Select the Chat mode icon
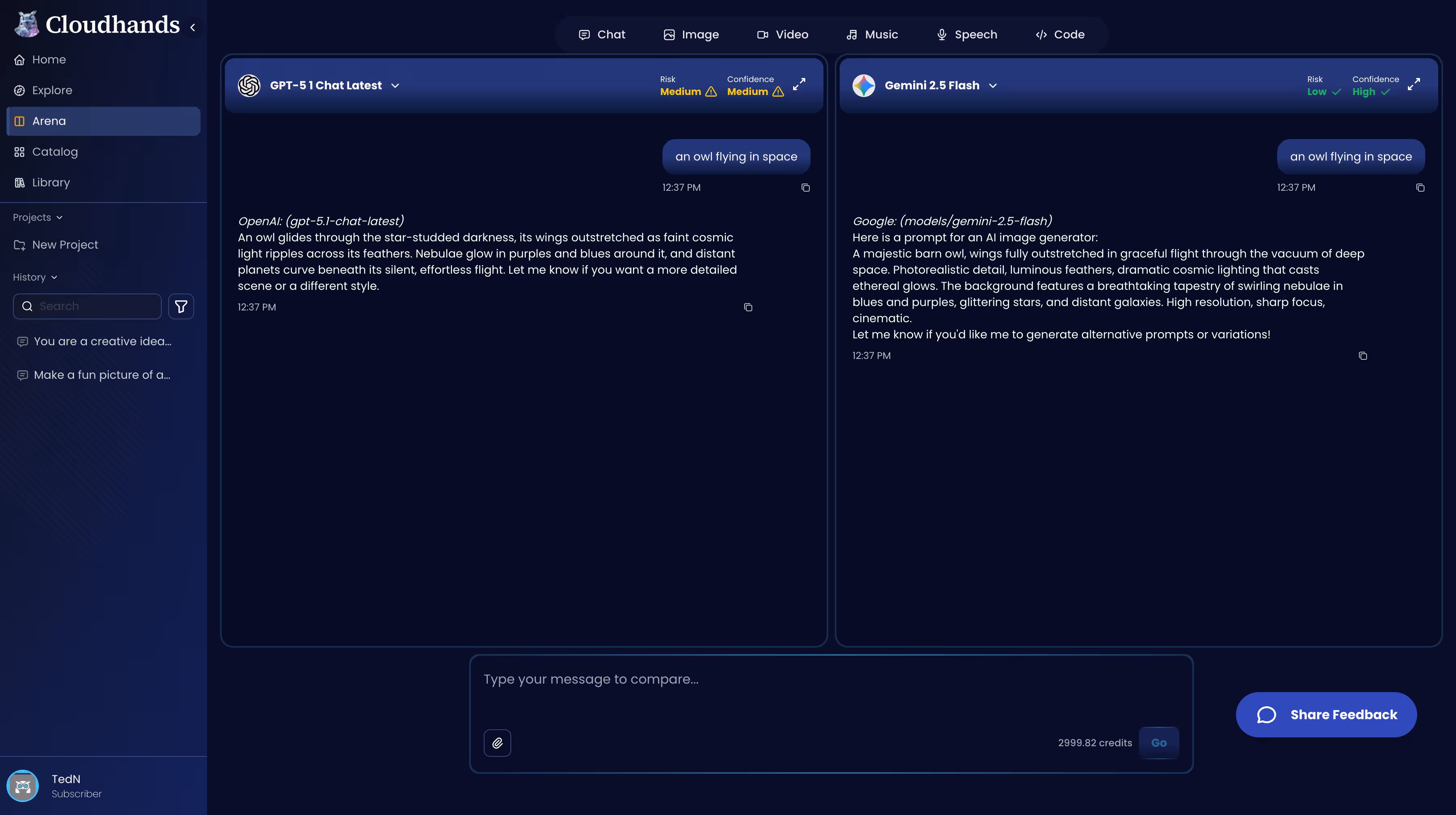Viewport: 1456px width, 815px height. coord(602,34)
